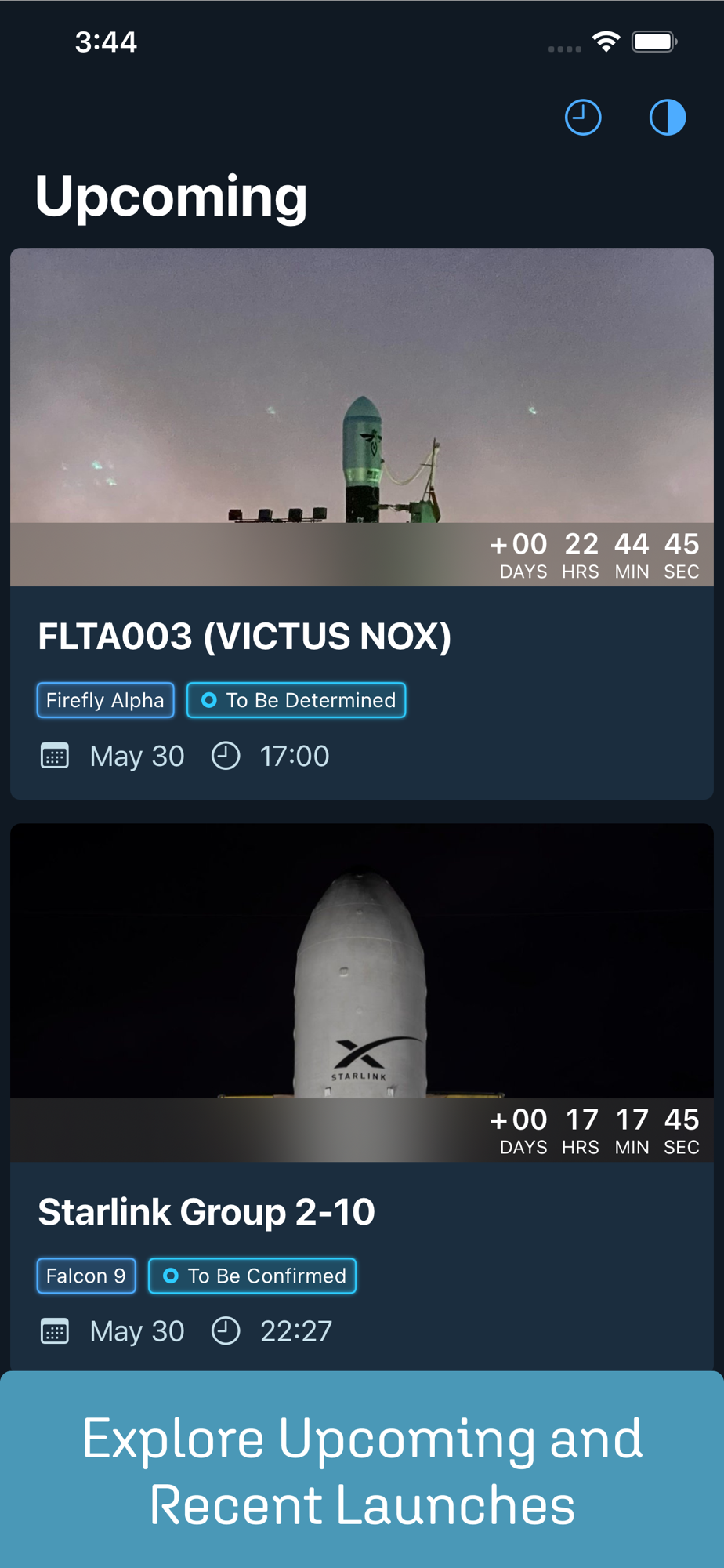Open FLTA003 (VICTUS NOX) launch title
724x1568 pixels.
pyautogui.click(x=244, y=636)
